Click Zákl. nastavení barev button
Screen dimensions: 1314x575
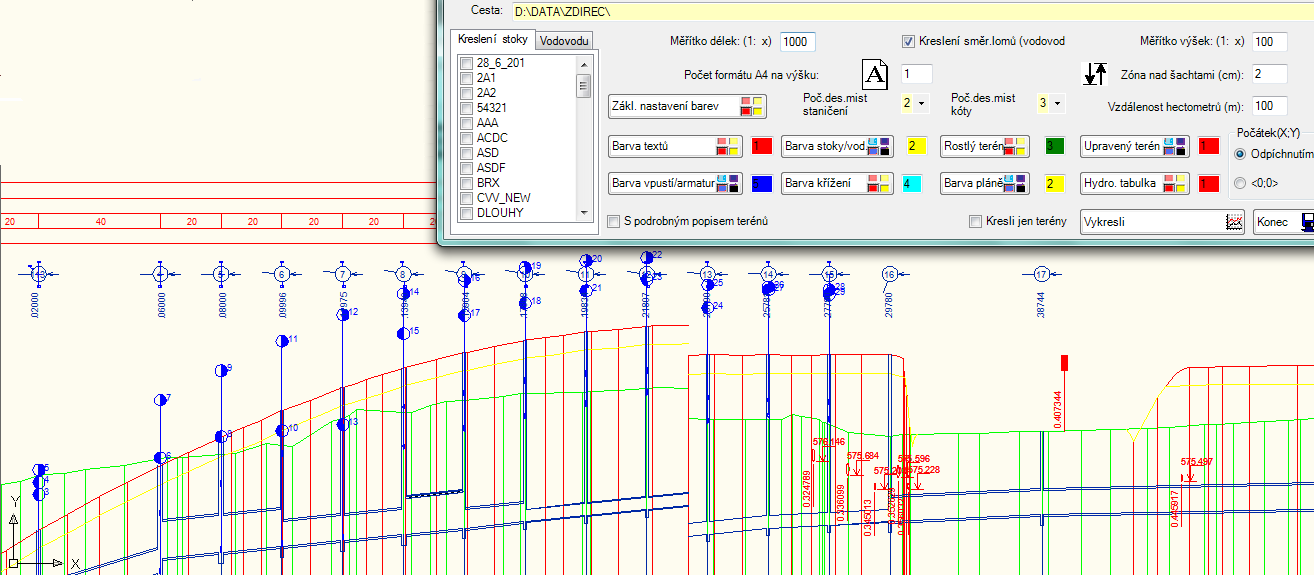pos(688,106)
